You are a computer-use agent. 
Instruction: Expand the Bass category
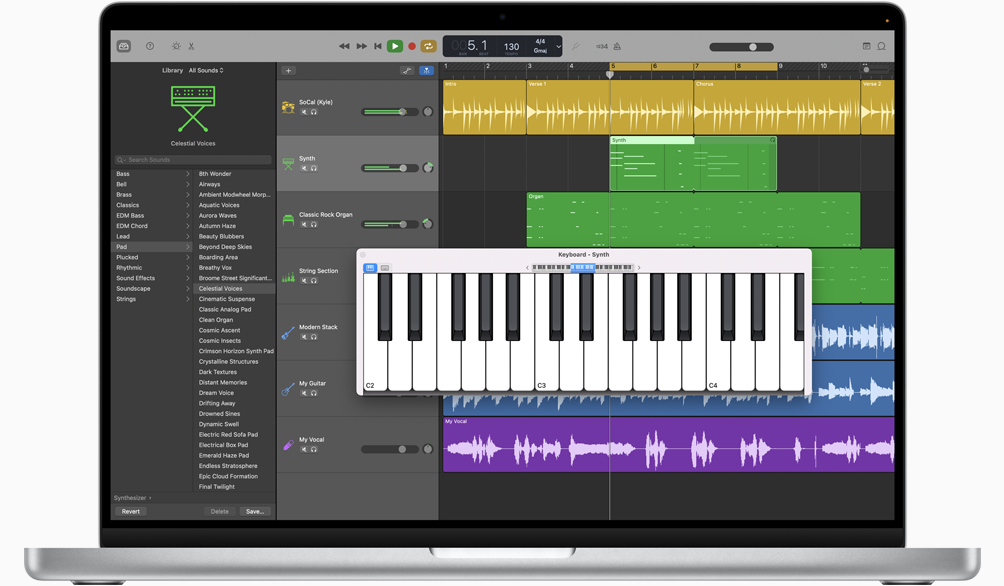click(x=188, y=174)
